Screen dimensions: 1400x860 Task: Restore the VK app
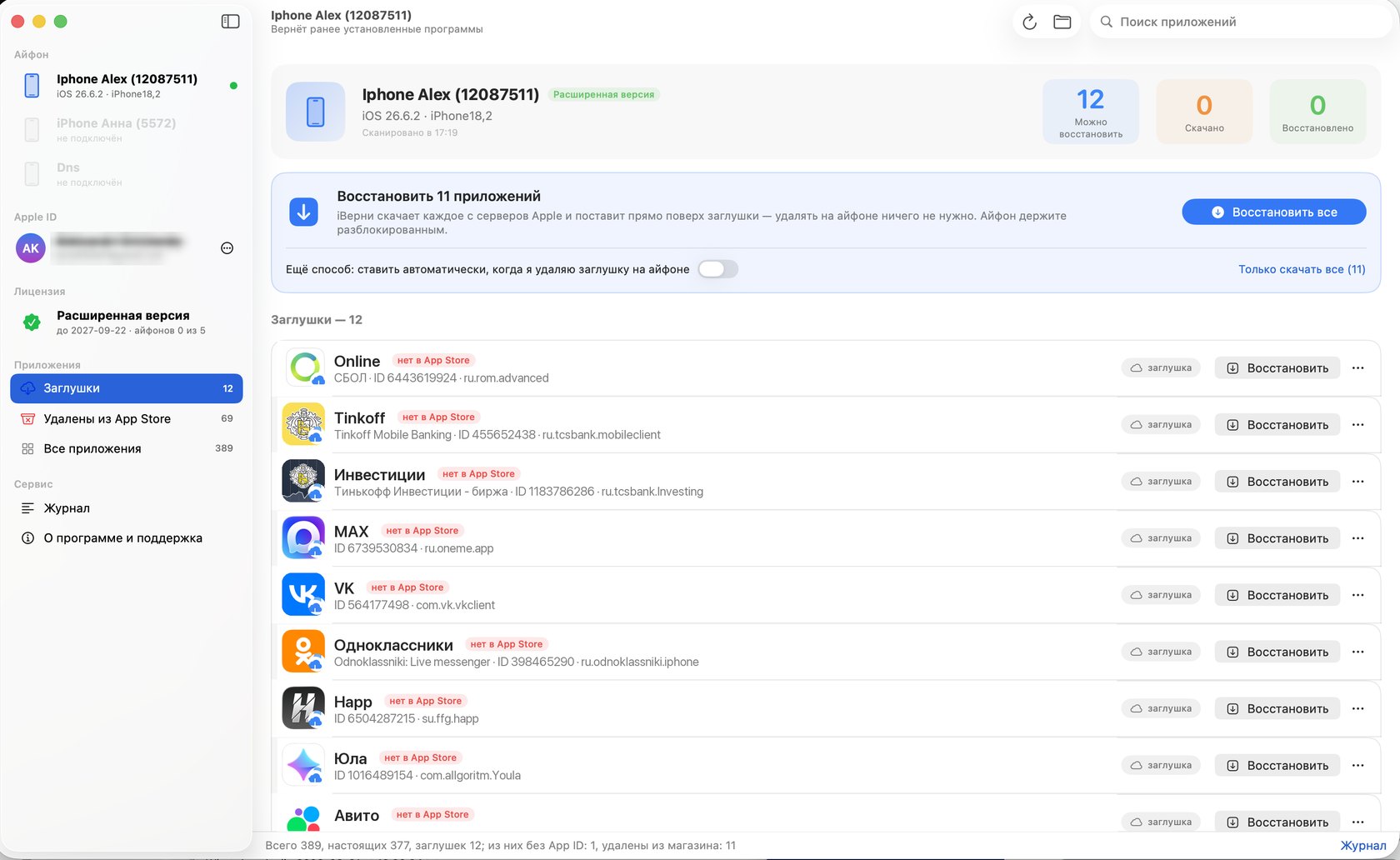tap(1277, 594)
